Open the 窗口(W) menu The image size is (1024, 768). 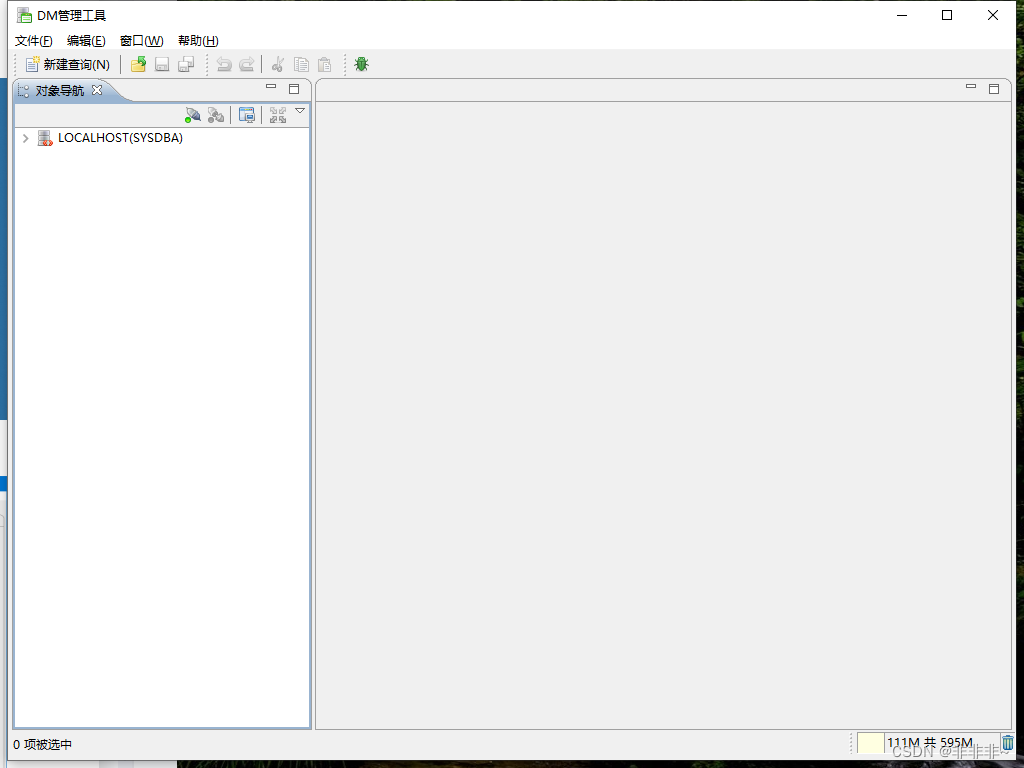tap(142, 40)
